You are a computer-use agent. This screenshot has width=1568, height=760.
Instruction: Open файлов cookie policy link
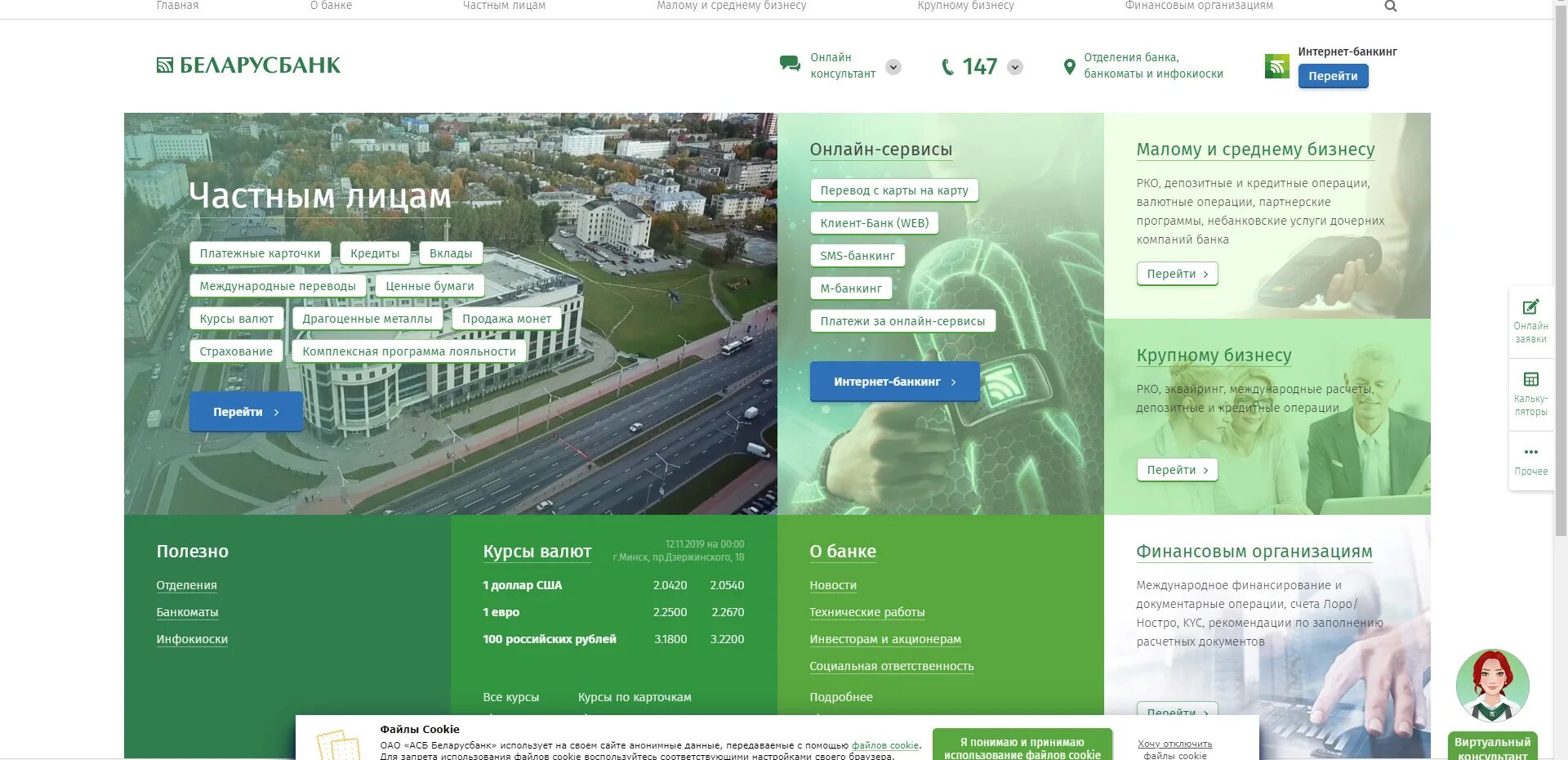pyautogui.click(x=885, y=745)
